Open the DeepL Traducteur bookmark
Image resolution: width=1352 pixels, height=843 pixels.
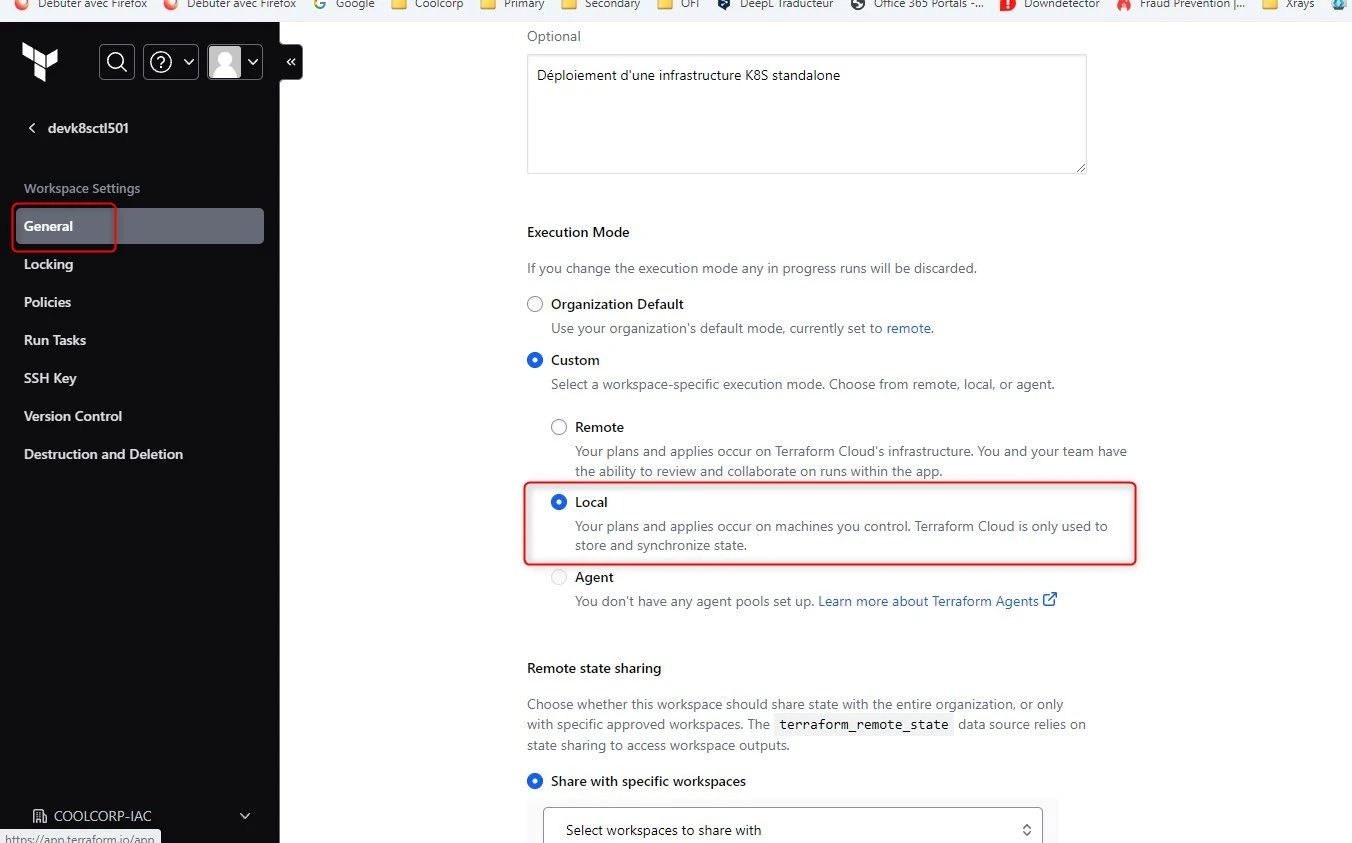pos(775,5)
